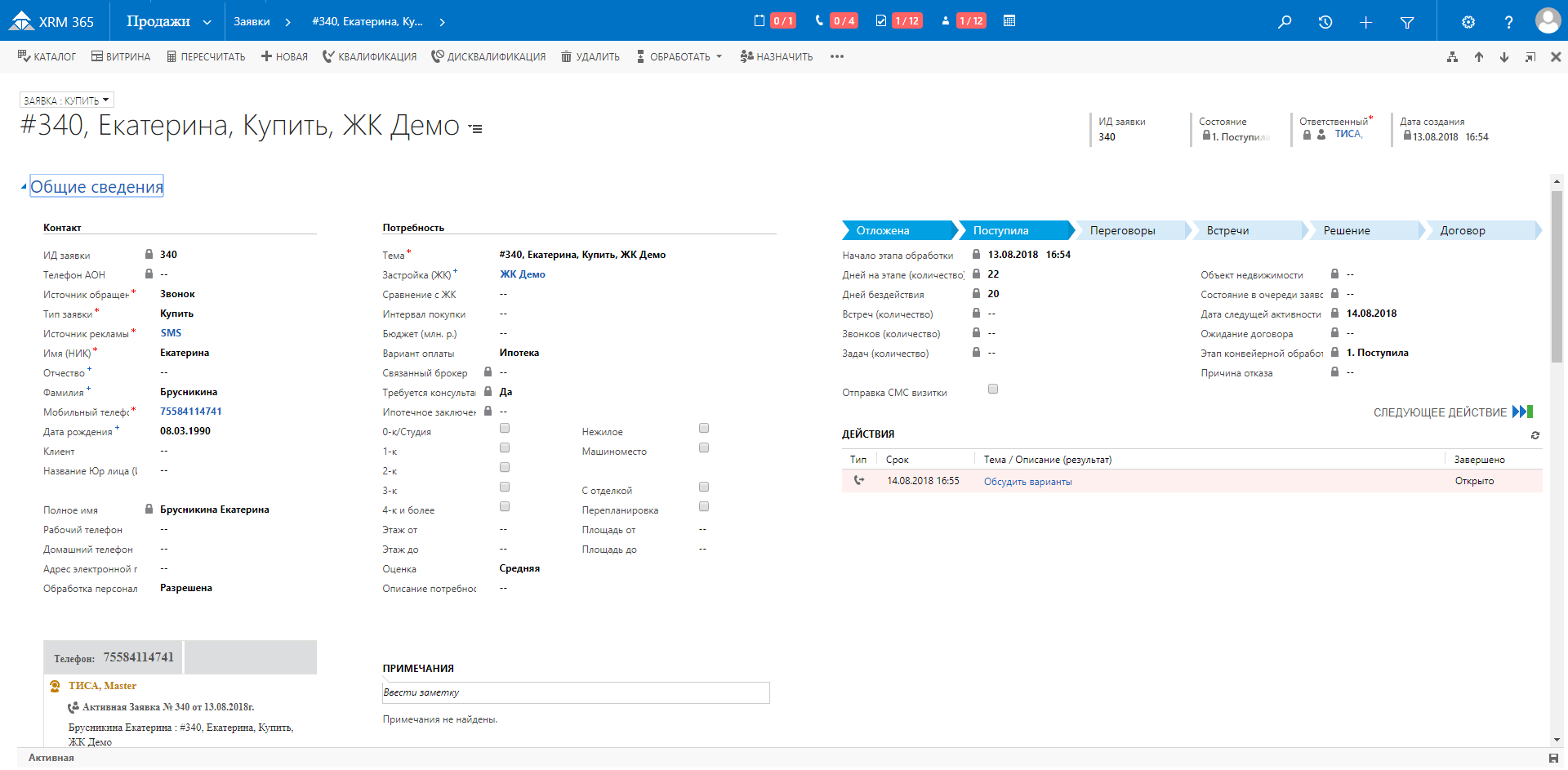
Task: Toggle the 2-к checkbox
Action: pyautogui.click(x=505, y=467)
